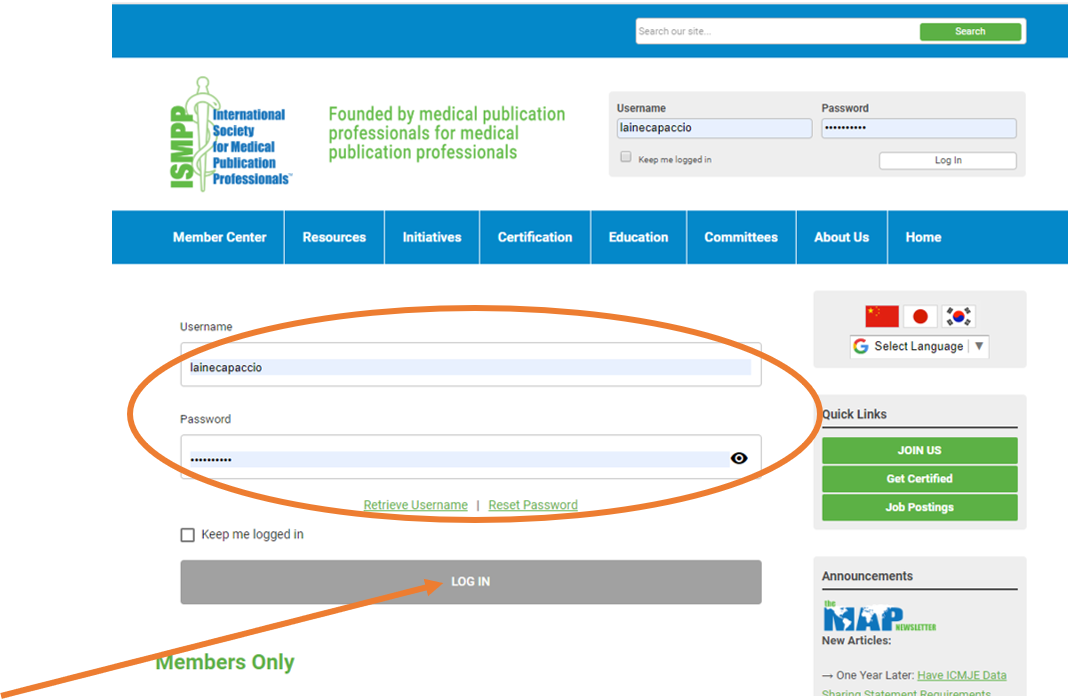Open the Job Postings quick link
1068x699 pixels.
point(920,508)
